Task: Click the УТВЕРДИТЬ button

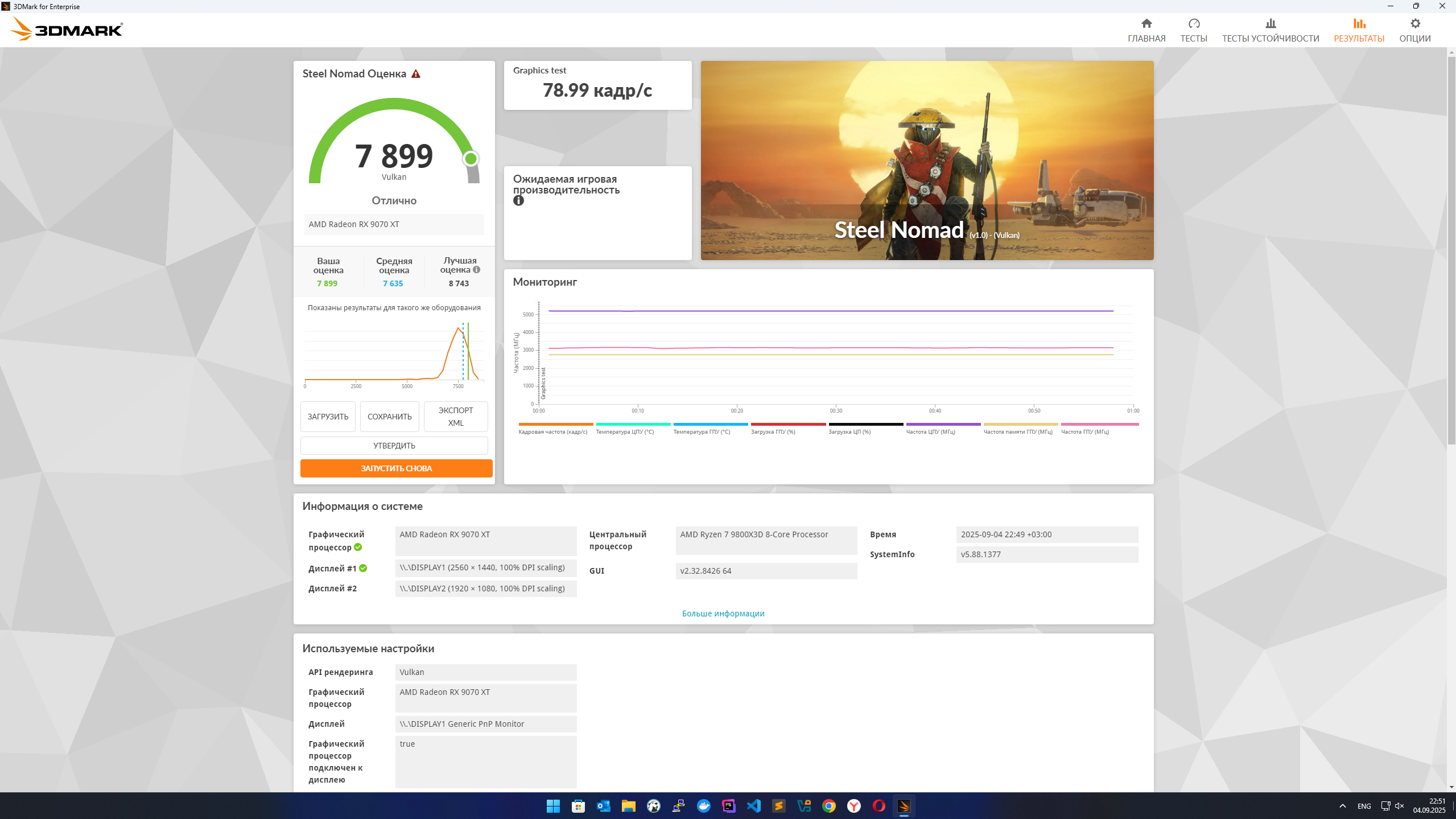Action: (x=394, y=446)
